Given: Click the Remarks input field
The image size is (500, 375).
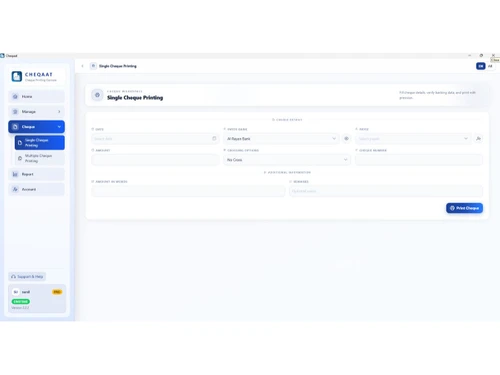Looking at the screenshot, I should point(386,191).
